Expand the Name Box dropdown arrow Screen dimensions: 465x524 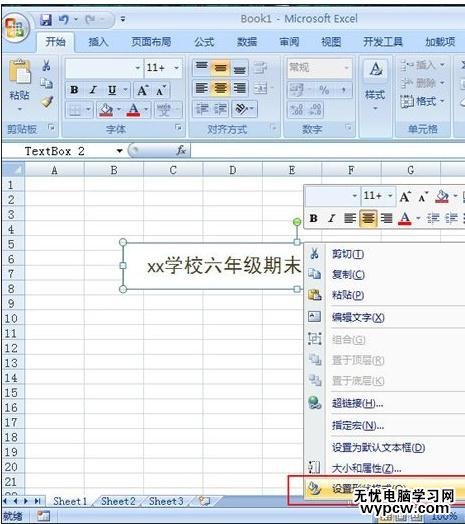coord(119,151)
